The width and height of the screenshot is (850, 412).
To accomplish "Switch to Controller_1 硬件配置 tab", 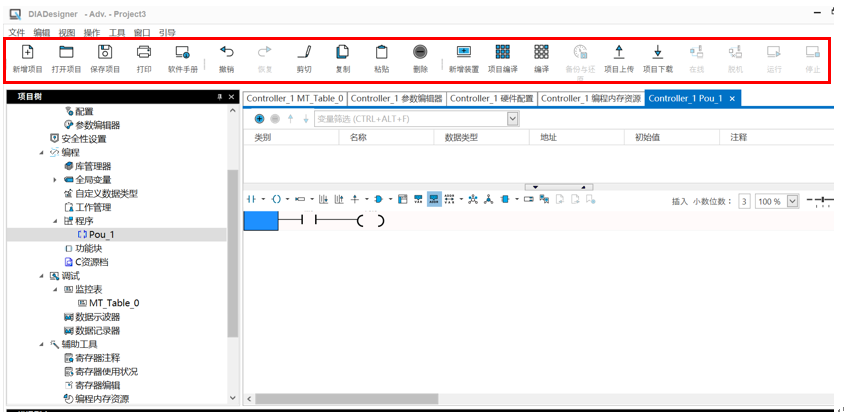I will (491, 98).
